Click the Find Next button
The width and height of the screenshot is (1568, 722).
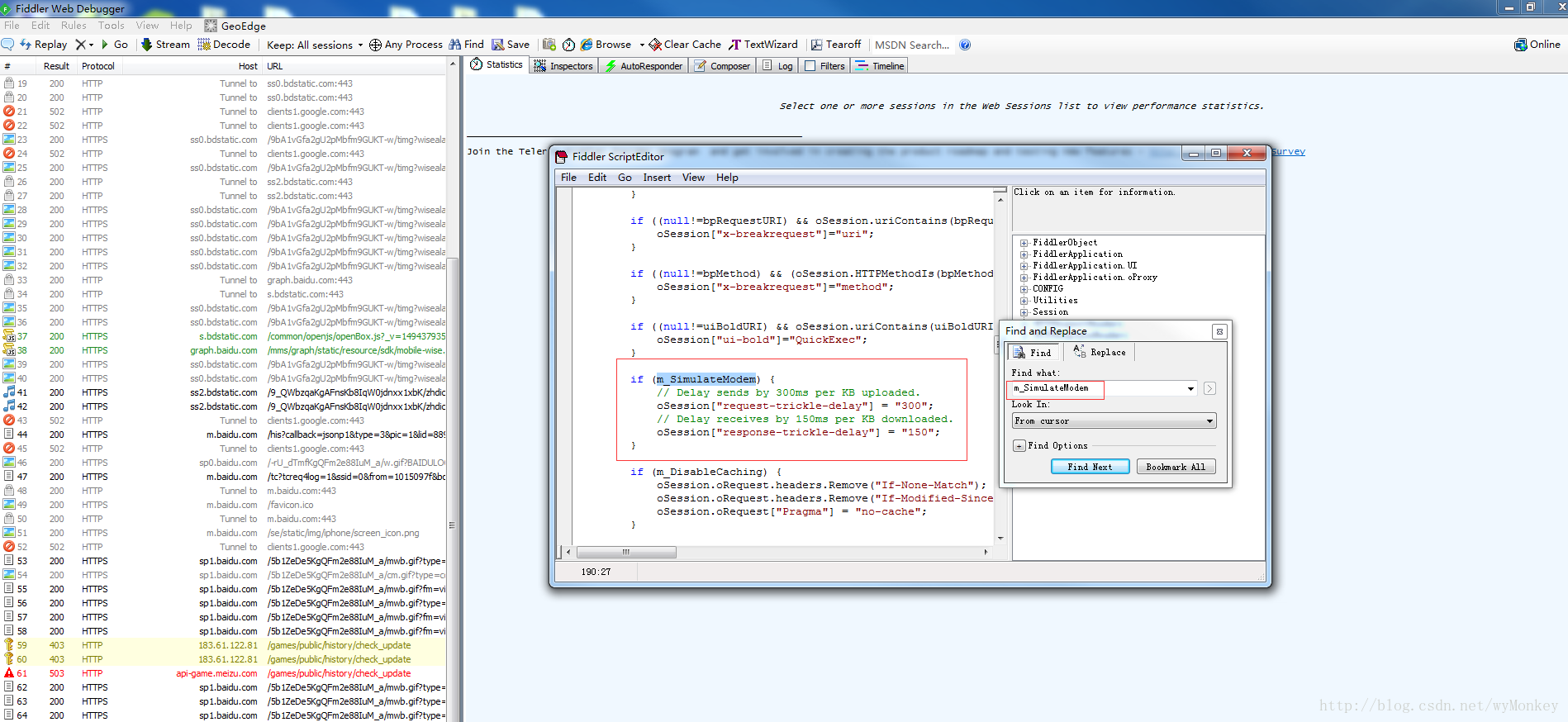coord(1090,467)
